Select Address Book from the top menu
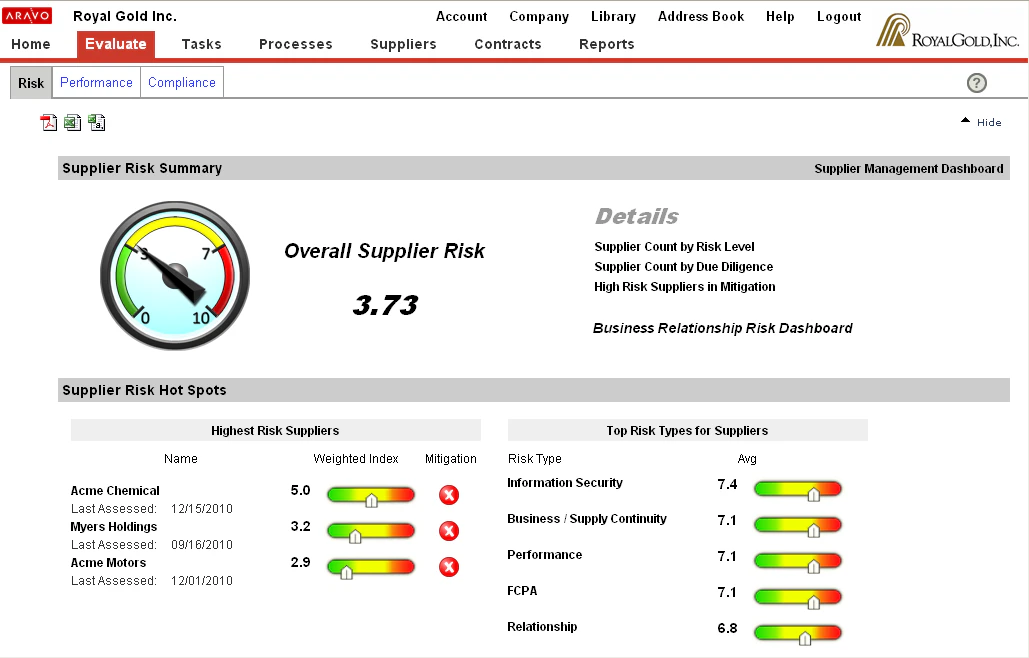1029x658 pixels. [700, 16]
